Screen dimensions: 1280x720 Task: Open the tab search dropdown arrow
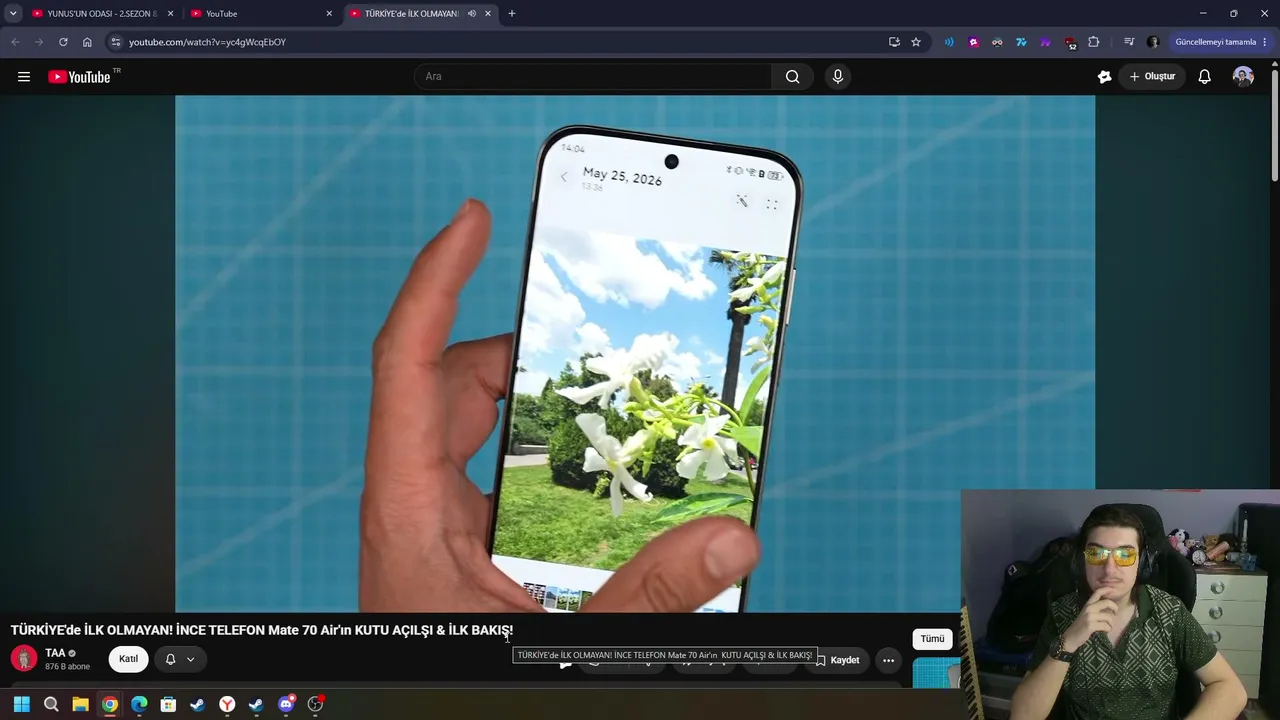[x=13, y=14]
